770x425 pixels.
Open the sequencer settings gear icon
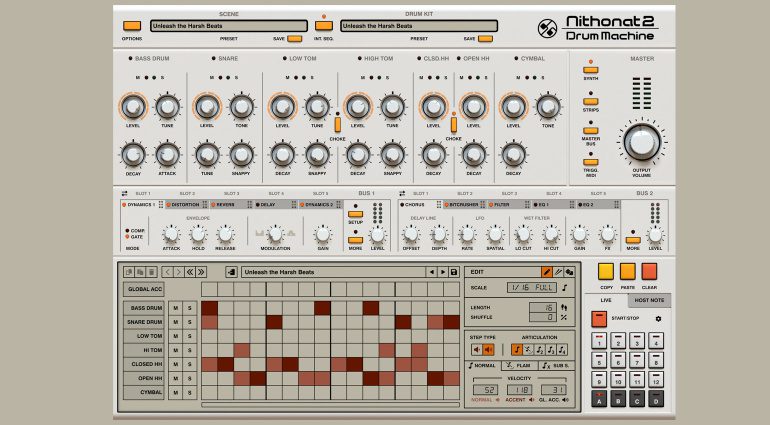pyautogui.click(x=658, y=319)
